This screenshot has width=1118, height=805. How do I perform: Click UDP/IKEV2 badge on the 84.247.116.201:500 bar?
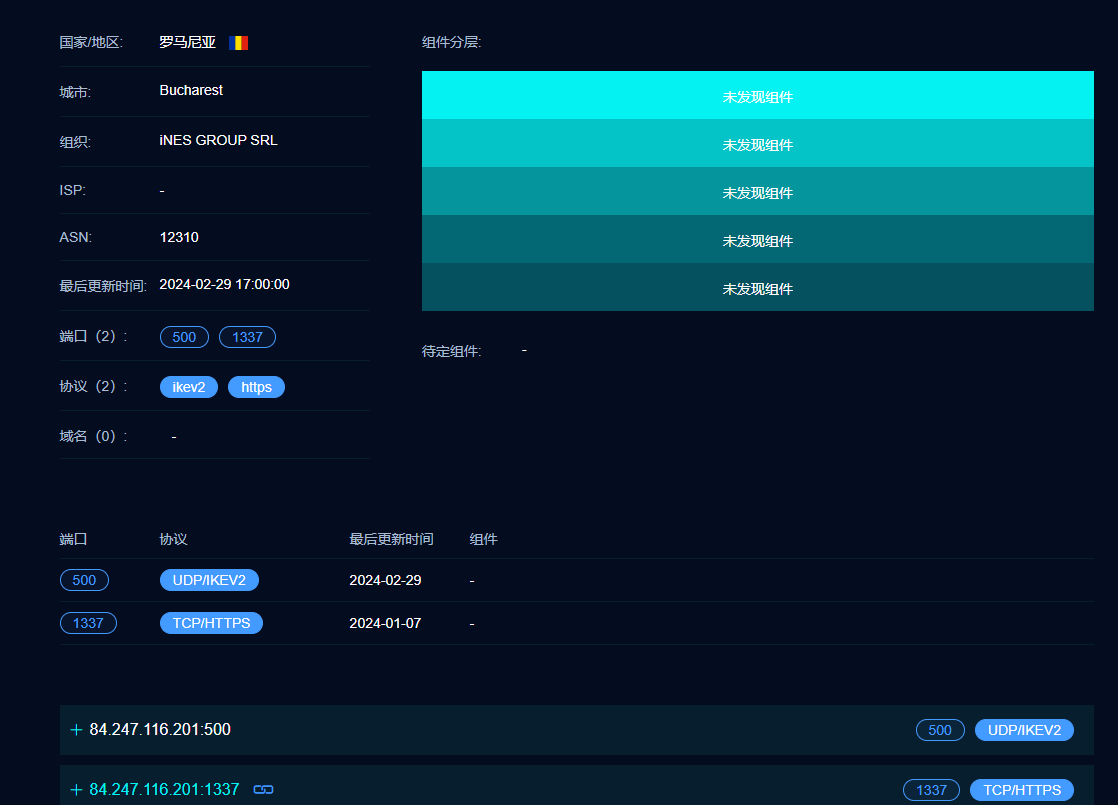point(1024,730)
